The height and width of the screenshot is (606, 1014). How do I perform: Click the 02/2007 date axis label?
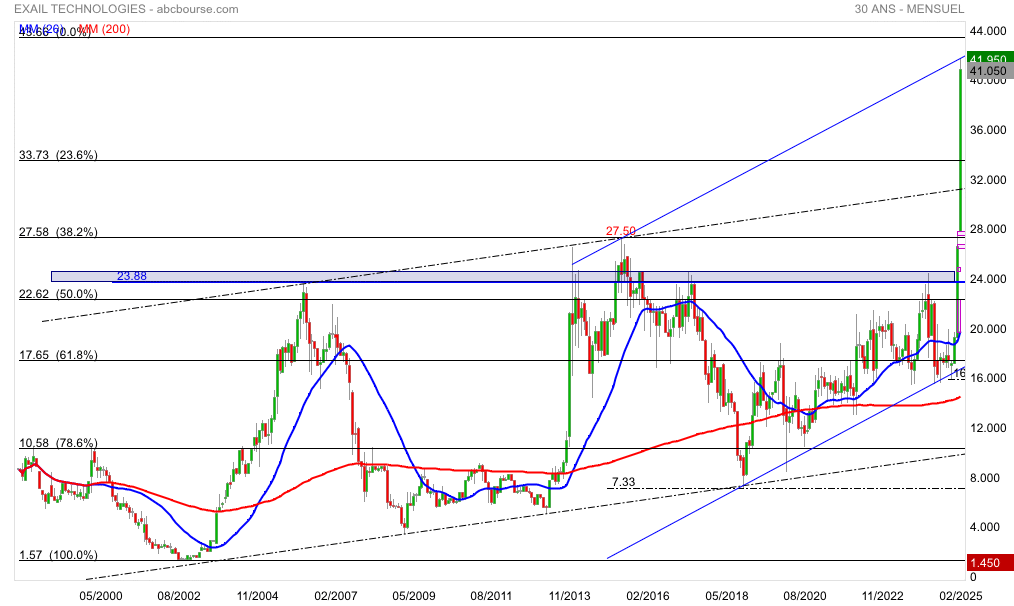[x=335, y=595]
